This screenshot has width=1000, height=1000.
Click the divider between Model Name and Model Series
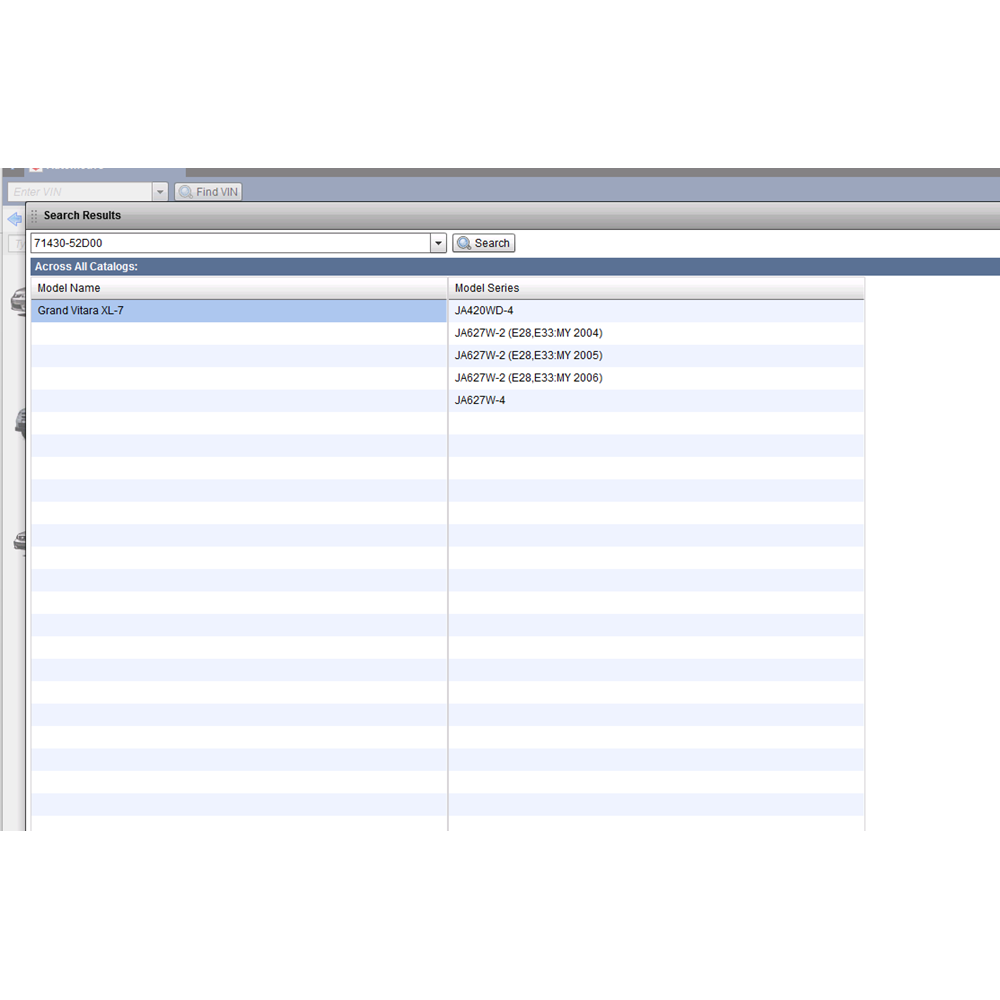pos(448,288)
